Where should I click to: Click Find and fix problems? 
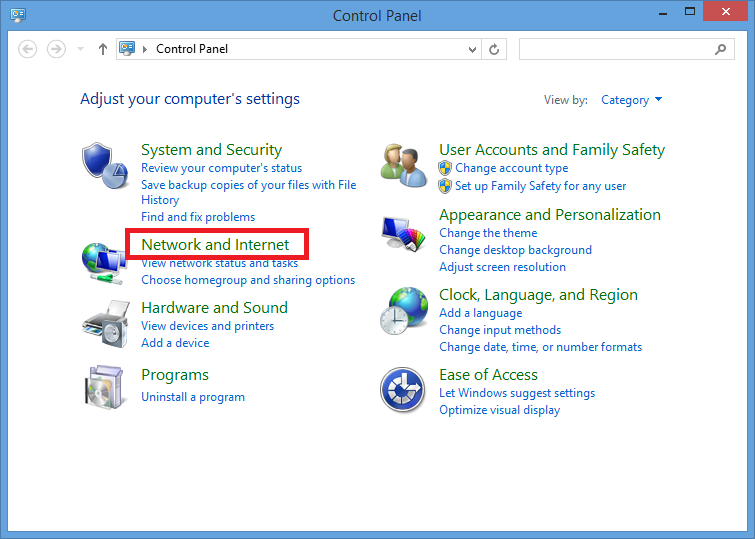click(198, 217)
